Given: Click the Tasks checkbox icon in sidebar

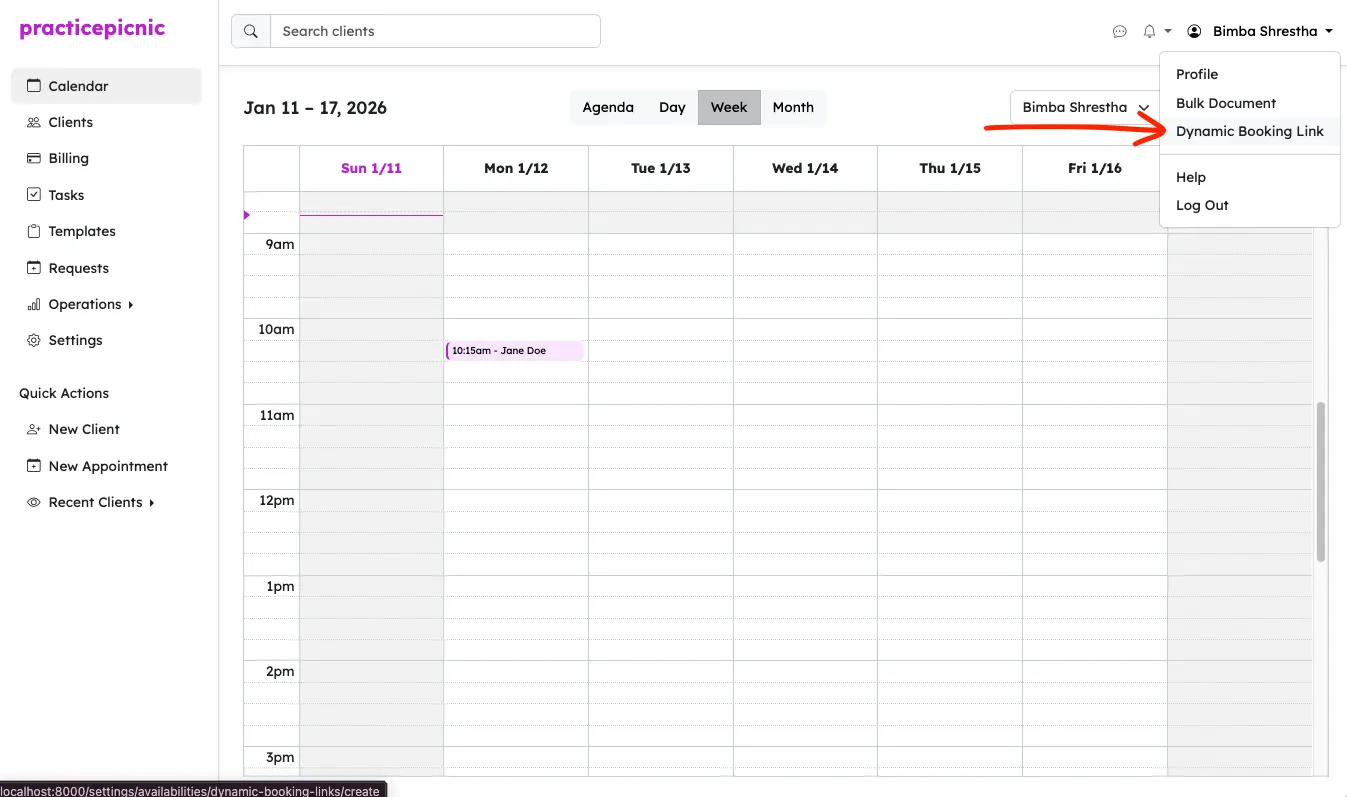Looking at the screenshot, I should click(34, 195).
